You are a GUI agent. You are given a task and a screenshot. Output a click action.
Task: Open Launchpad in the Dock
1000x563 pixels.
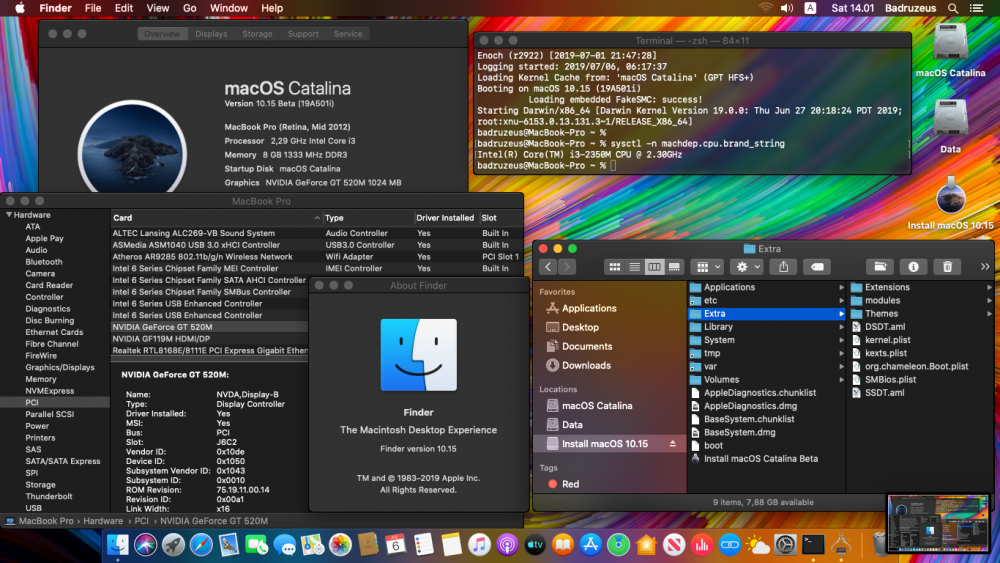173,545
